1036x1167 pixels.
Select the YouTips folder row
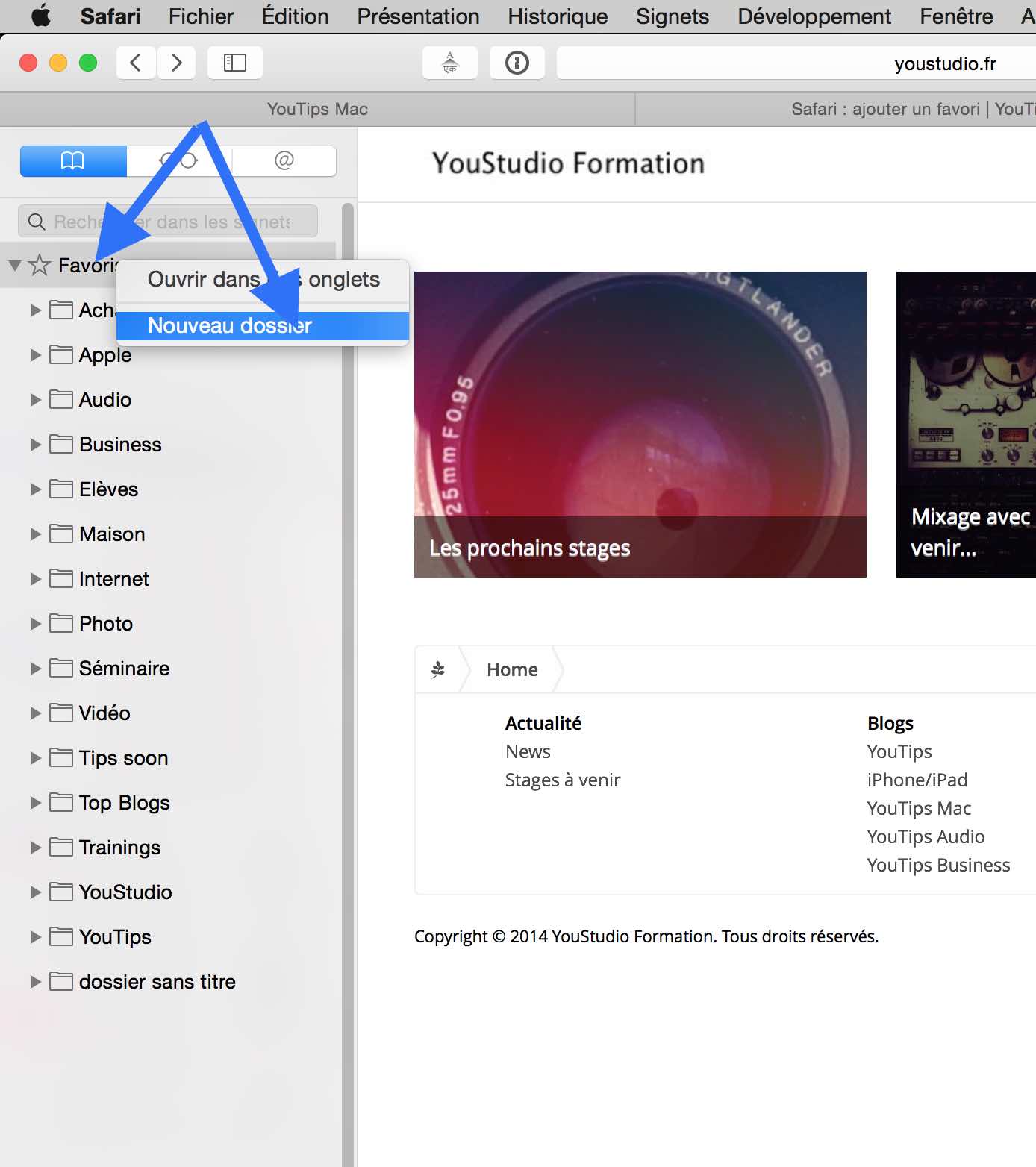coord(168,936)
